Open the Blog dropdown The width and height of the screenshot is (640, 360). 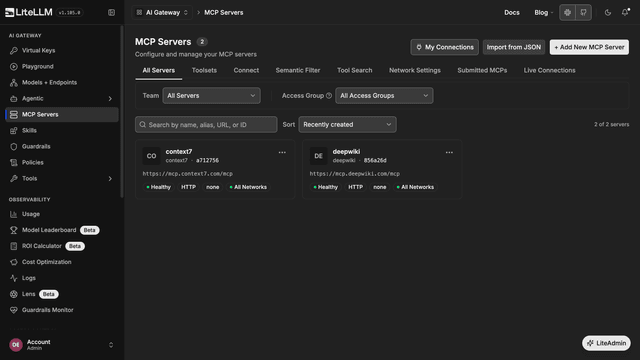tap(544, 13)
